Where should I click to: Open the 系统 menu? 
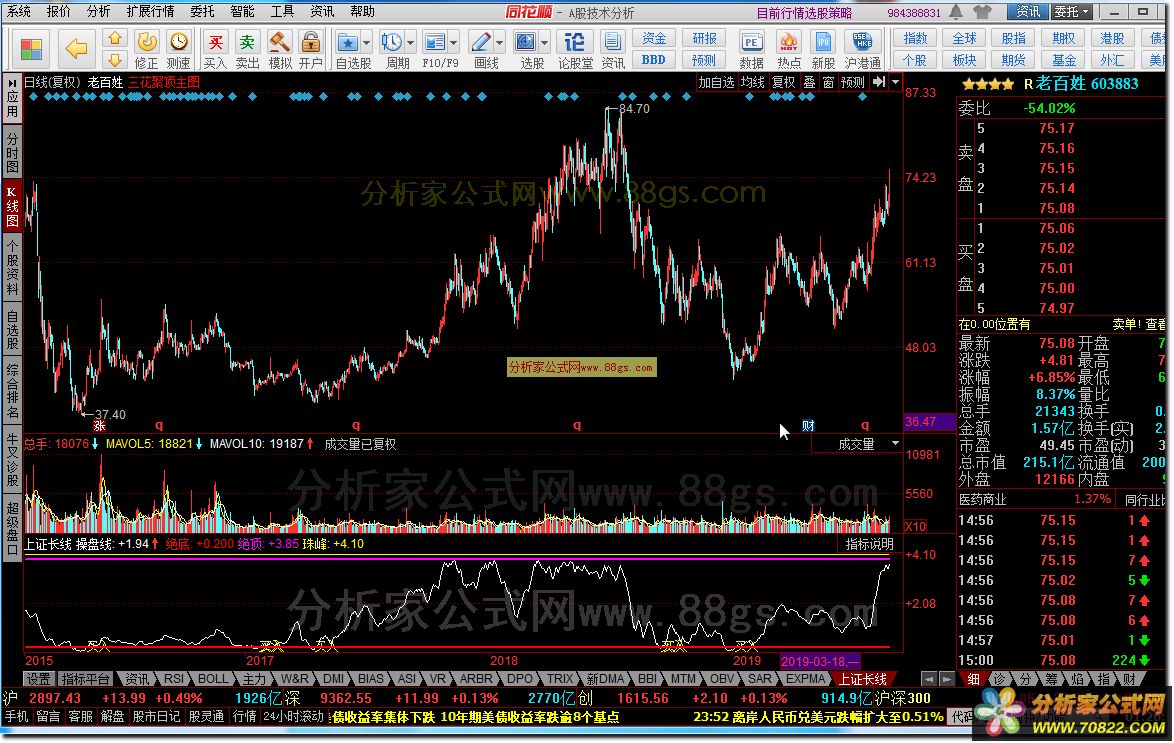pyautogui.click(x=19, y=11)
